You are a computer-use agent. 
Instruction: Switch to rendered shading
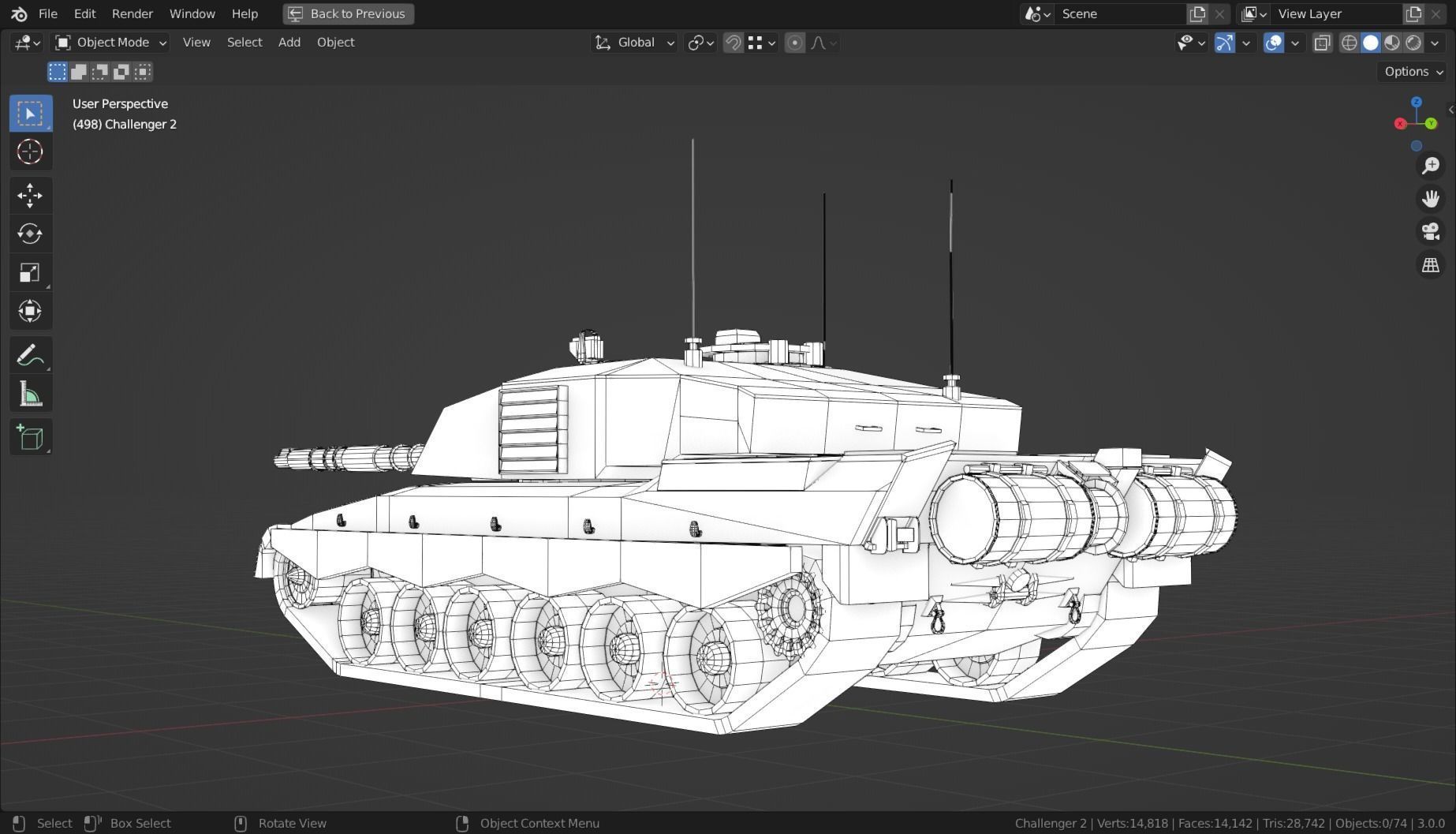coord(1413,43)
